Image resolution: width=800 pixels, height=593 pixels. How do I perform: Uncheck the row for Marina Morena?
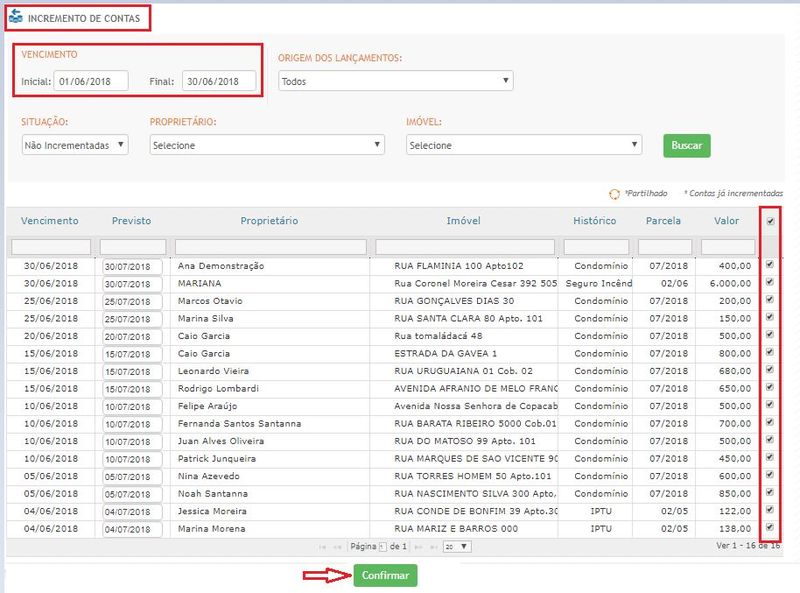[x=769, y=527]
